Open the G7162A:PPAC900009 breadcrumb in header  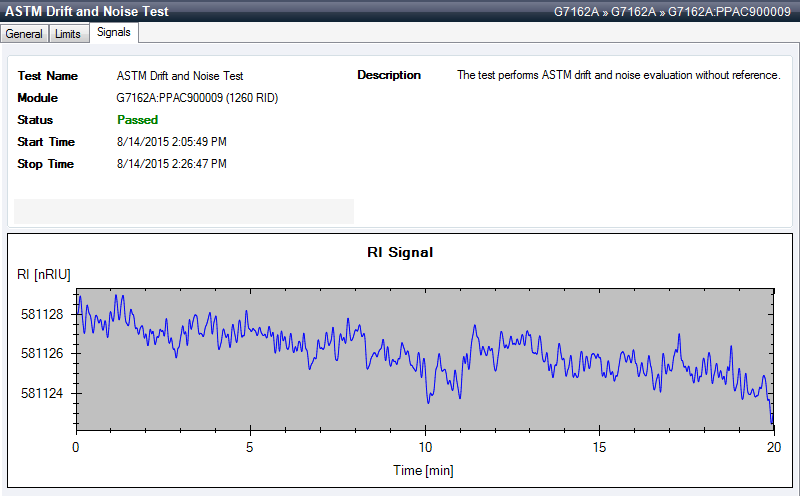pyautogui.click(x=729, y=11)
